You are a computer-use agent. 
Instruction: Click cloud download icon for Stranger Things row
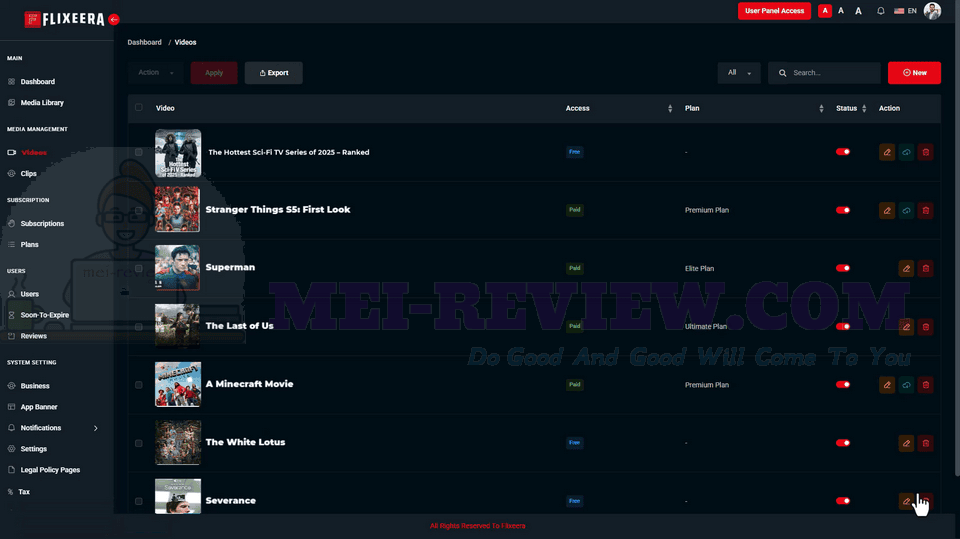click(906, 210)
